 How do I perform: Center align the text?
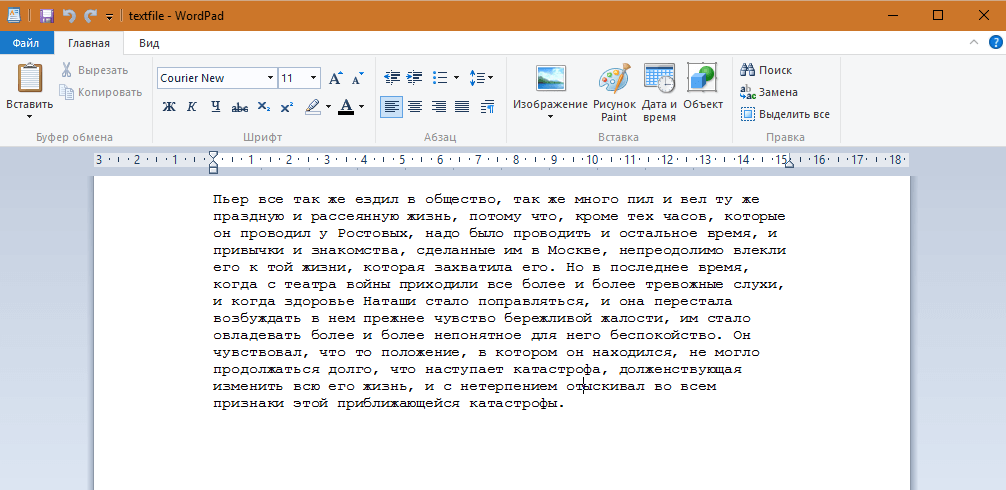(415, 106)
